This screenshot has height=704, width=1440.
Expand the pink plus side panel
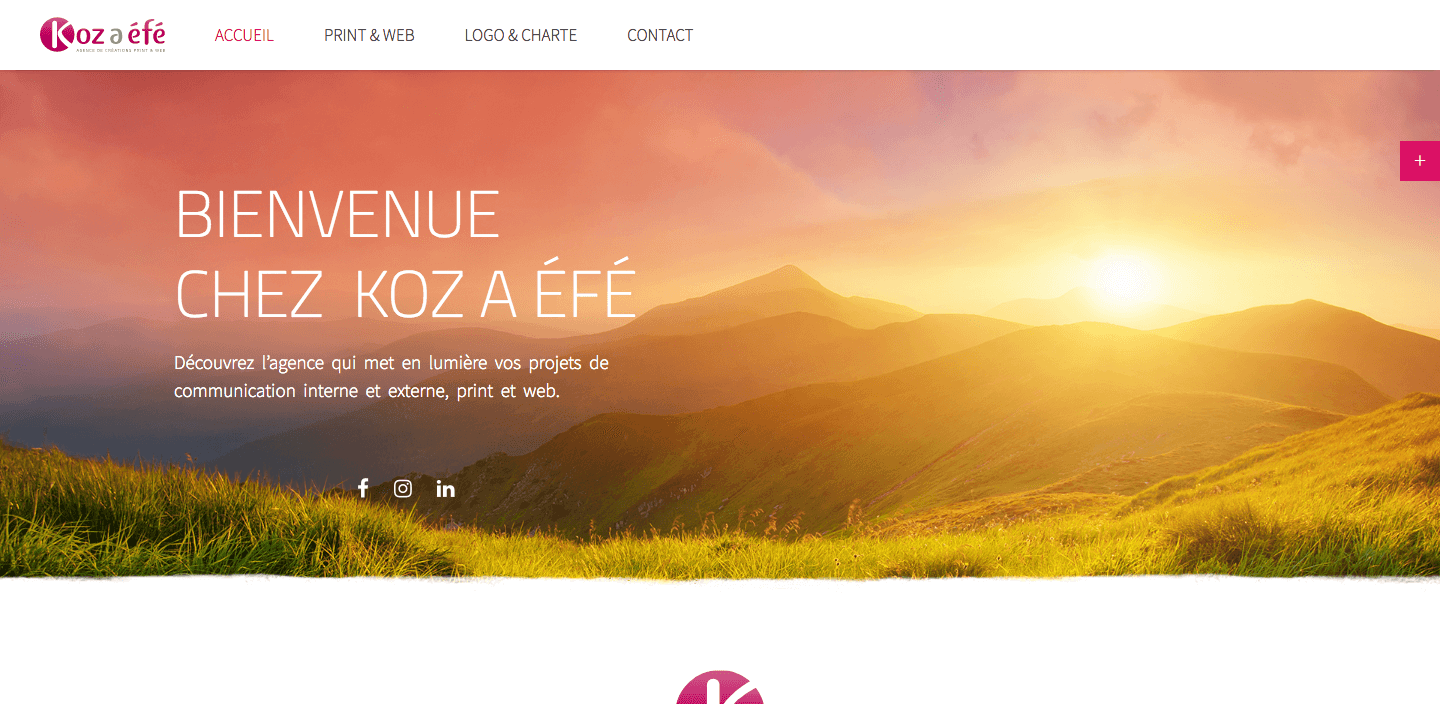(x=1420, y=161)
